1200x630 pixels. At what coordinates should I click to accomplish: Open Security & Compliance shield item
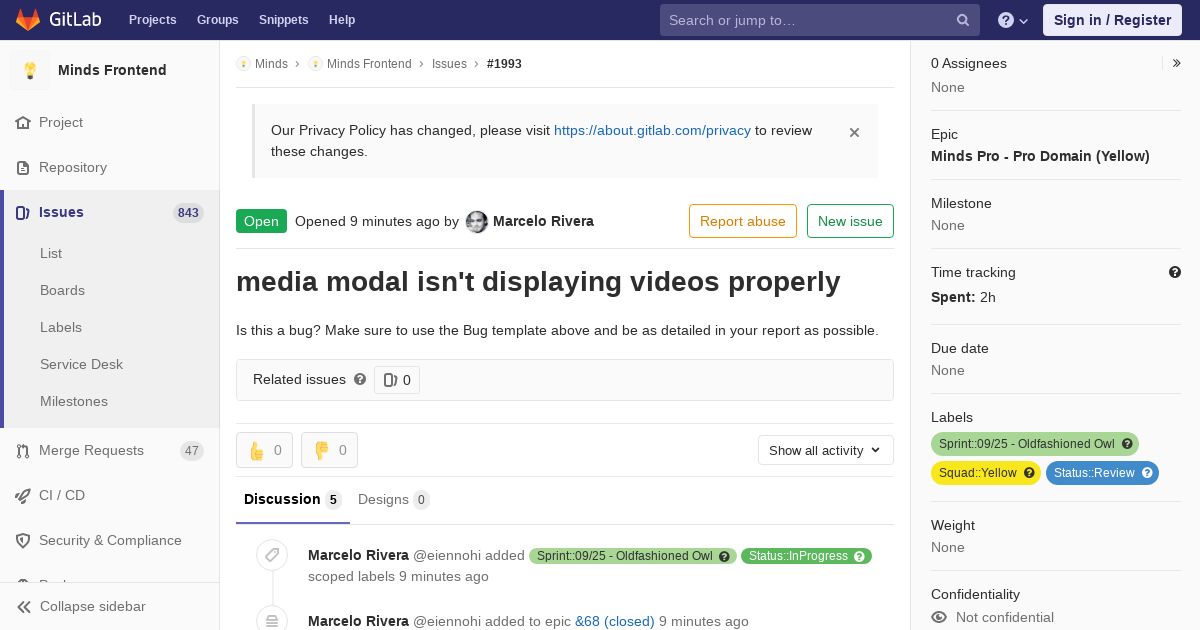click(x=110, y=540)
